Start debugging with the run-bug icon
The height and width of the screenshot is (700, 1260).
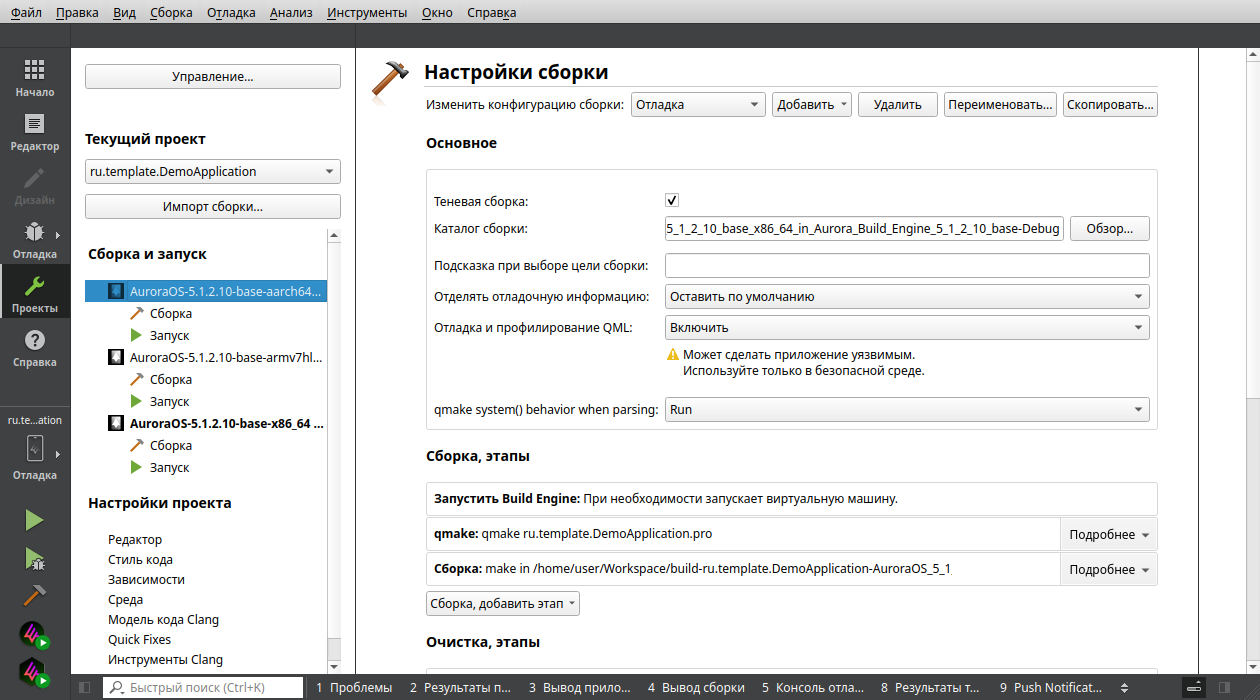click(x=35, y=558)
